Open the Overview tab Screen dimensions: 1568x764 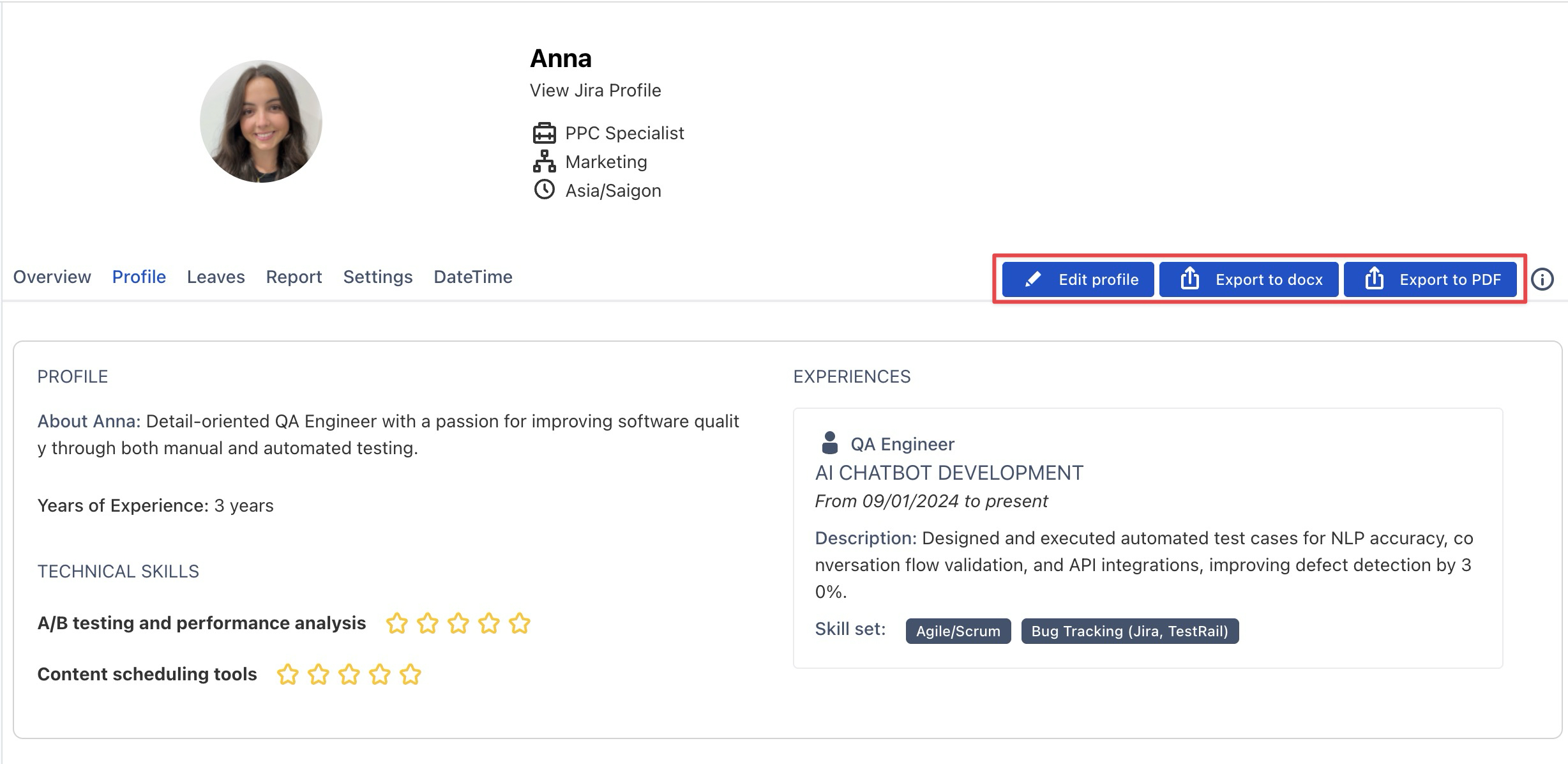pyautogui.click(x=52, y=277)
